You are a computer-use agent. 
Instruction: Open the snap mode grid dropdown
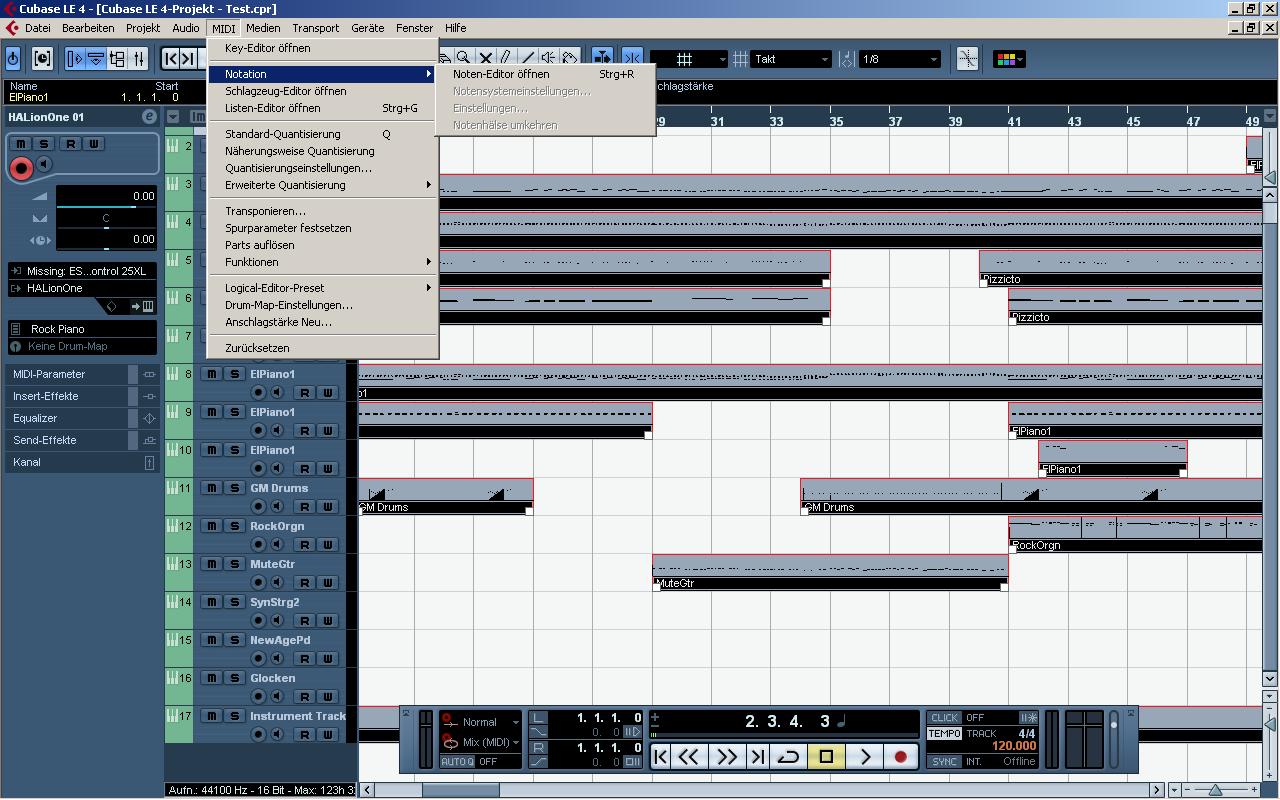[688, 59]
